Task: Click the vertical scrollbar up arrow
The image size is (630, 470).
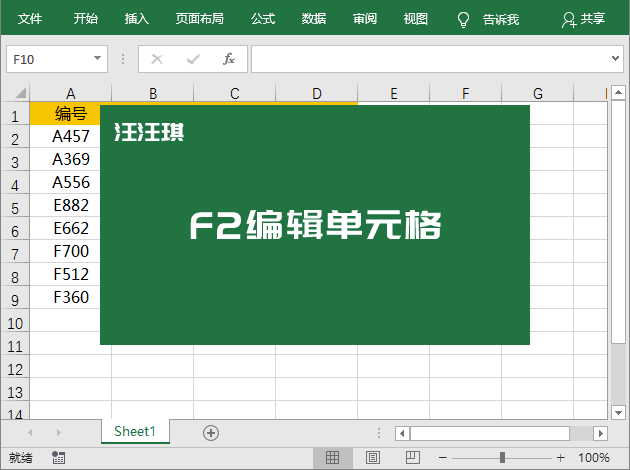Action: (618, 93)
